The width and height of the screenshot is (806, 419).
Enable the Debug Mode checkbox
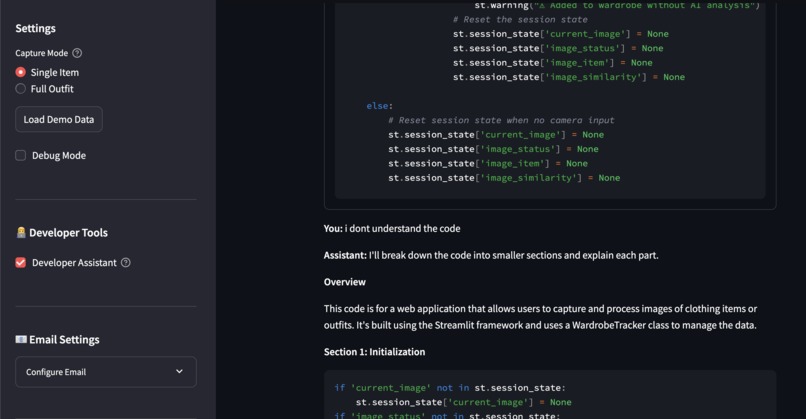point(21,155)
